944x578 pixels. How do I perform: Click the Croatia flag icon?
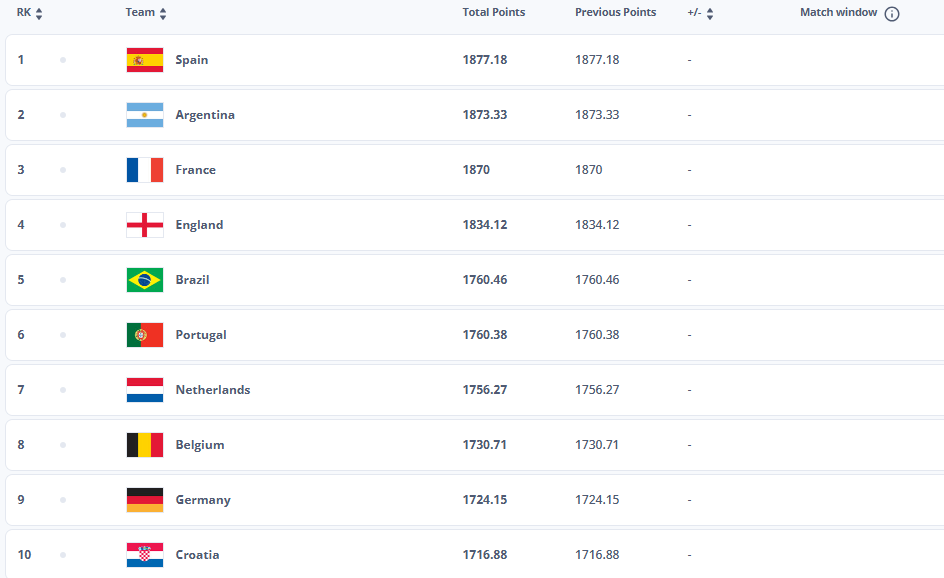[x=145, y=555]
